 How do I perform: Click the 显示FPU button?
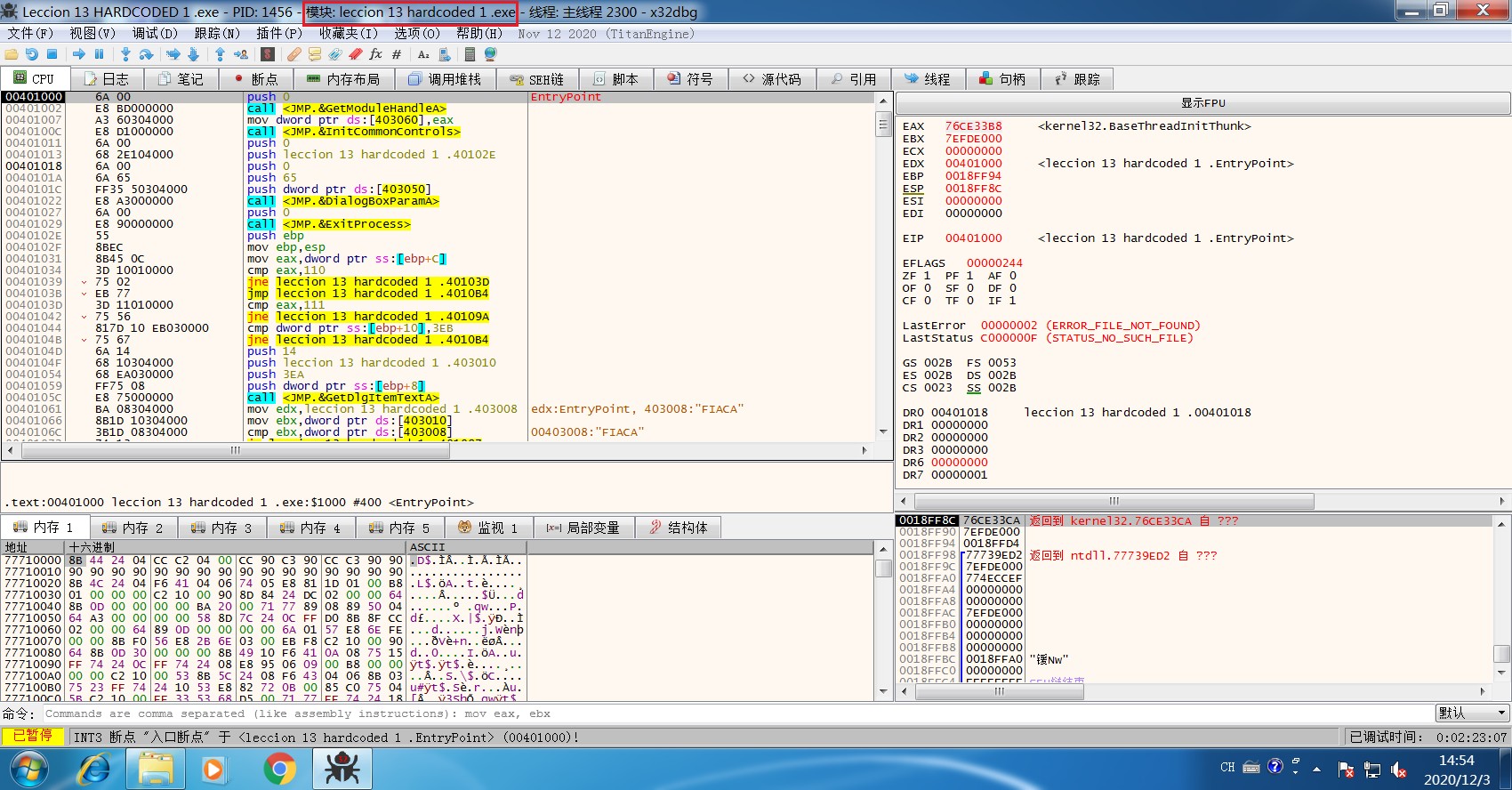[x=1202, y=103]
